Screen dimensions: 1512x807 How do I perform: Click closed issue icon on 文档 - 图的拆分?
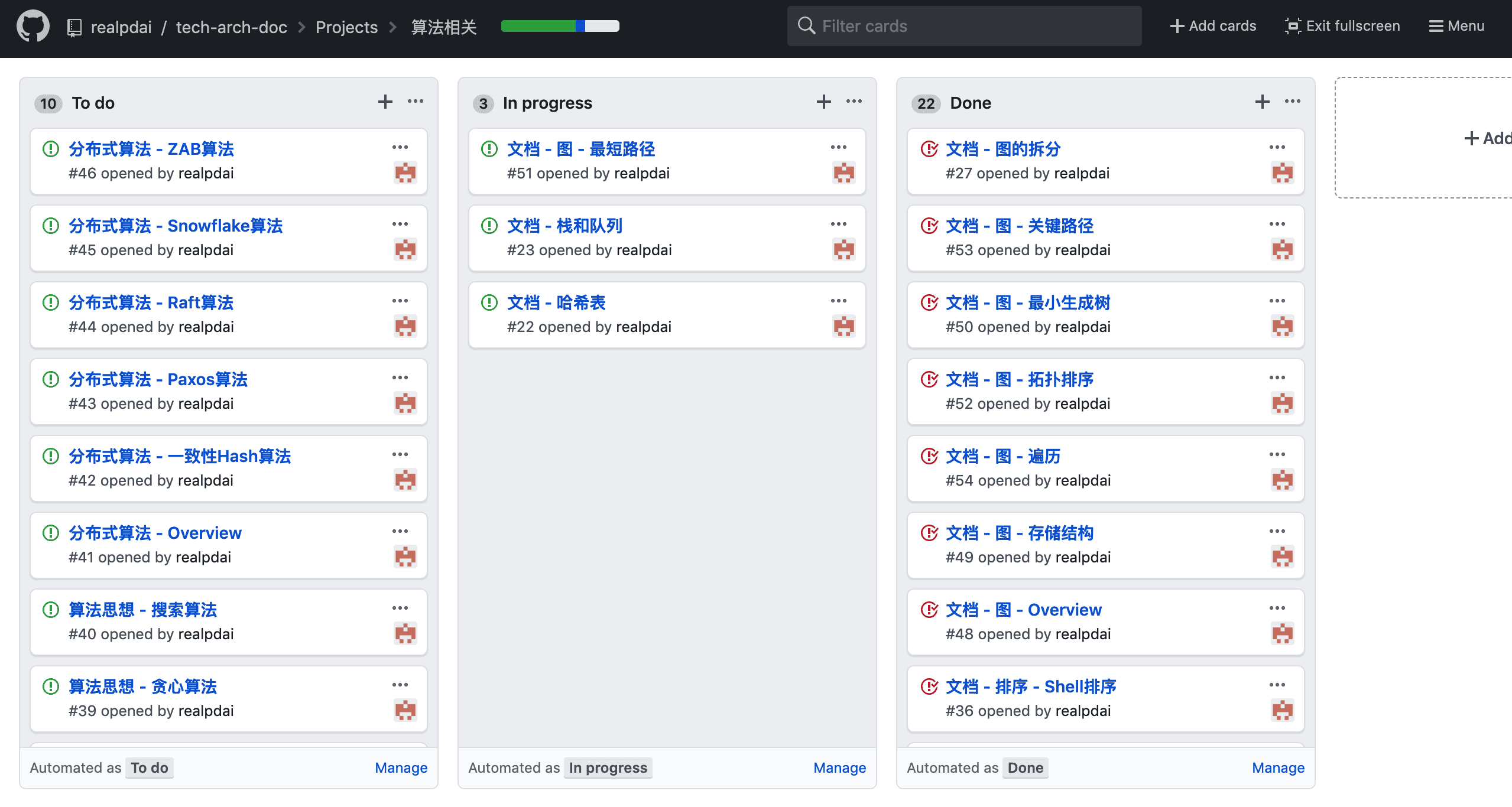point(929,149)
